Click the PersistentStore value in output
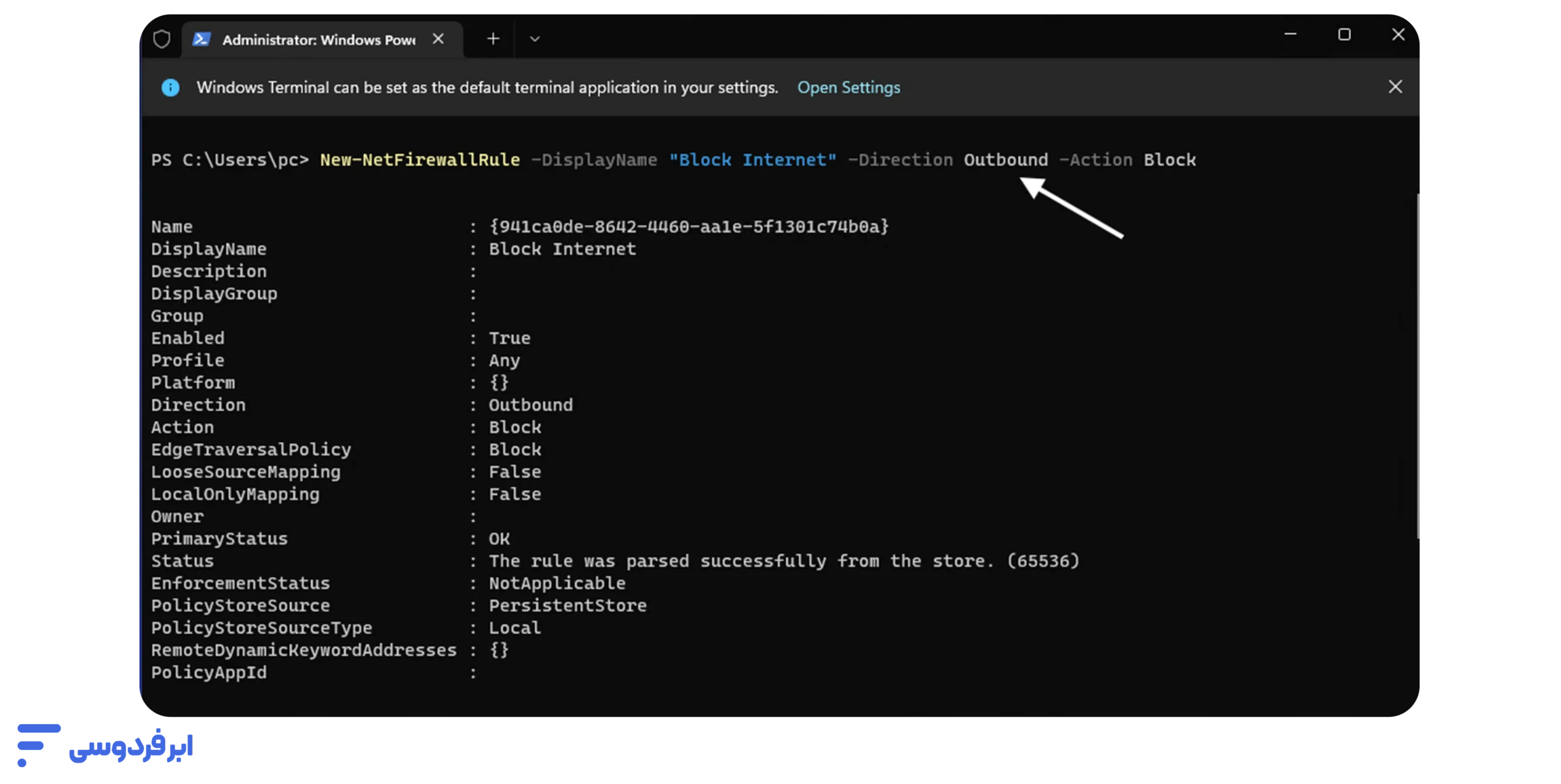1561x784 pixels. [567, 605]
